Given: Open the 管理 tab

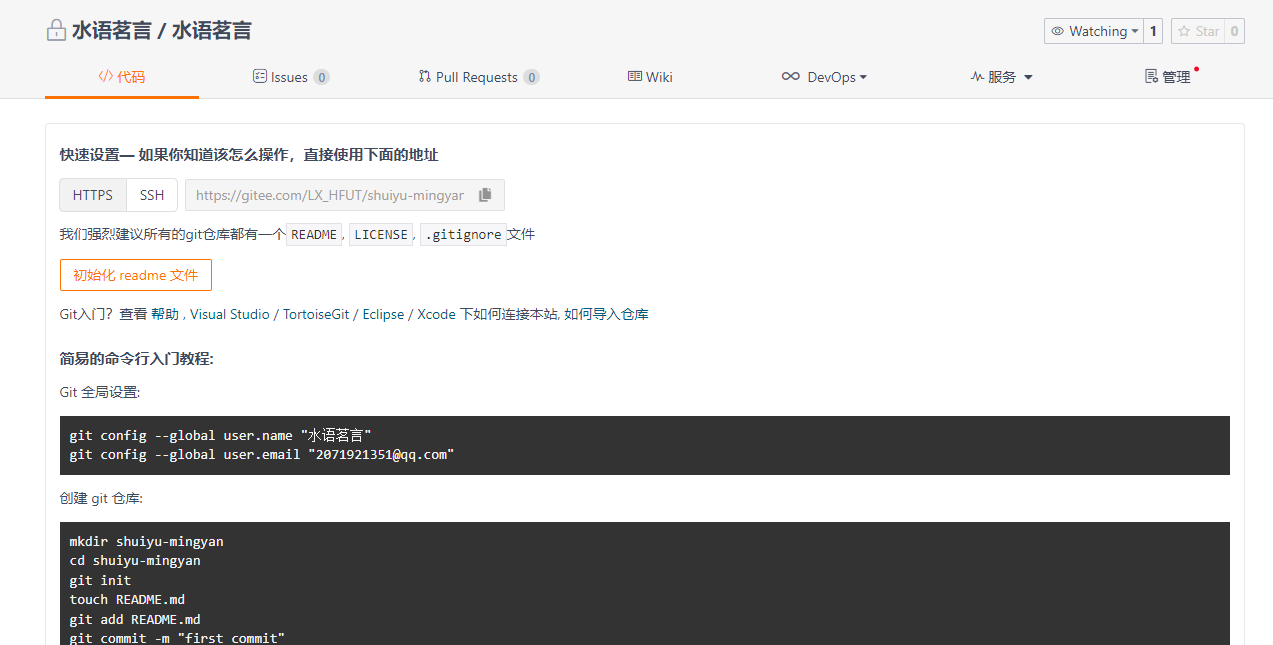Looking at the screenshot, I should [1168, 77].
